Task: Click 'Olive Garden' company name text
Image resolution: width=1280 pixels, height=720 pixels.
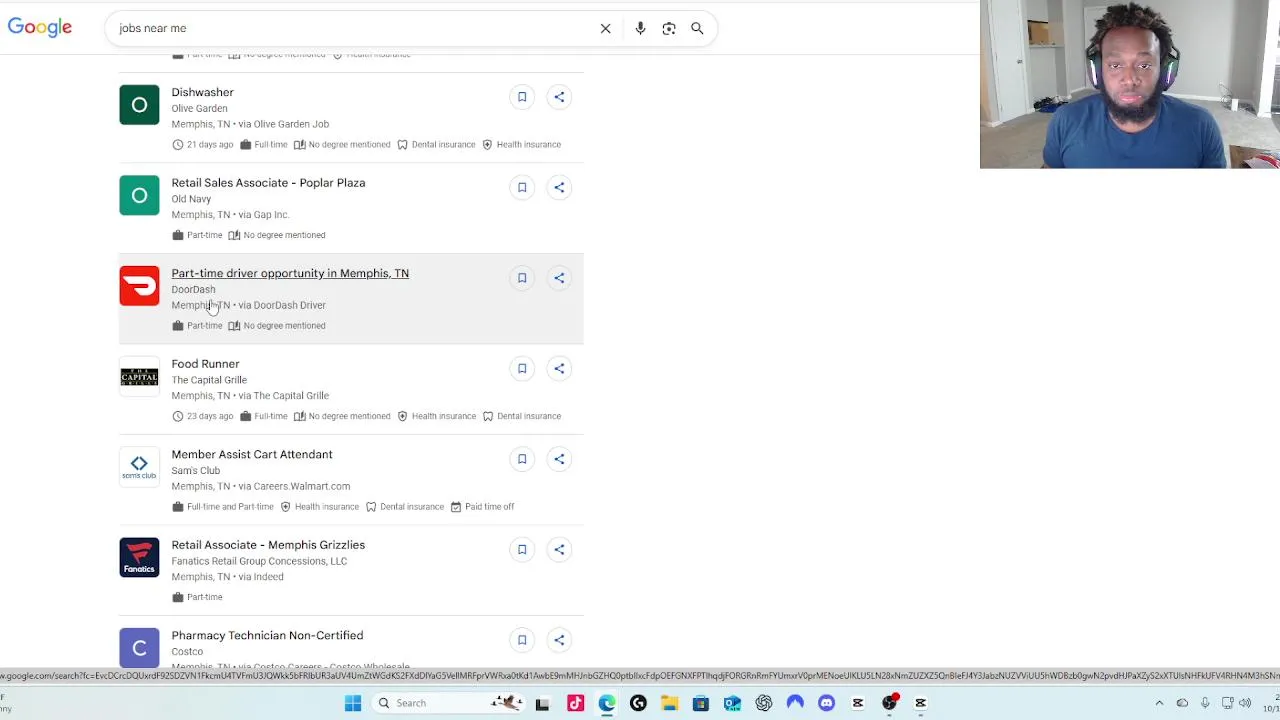Action: [199, 108]
